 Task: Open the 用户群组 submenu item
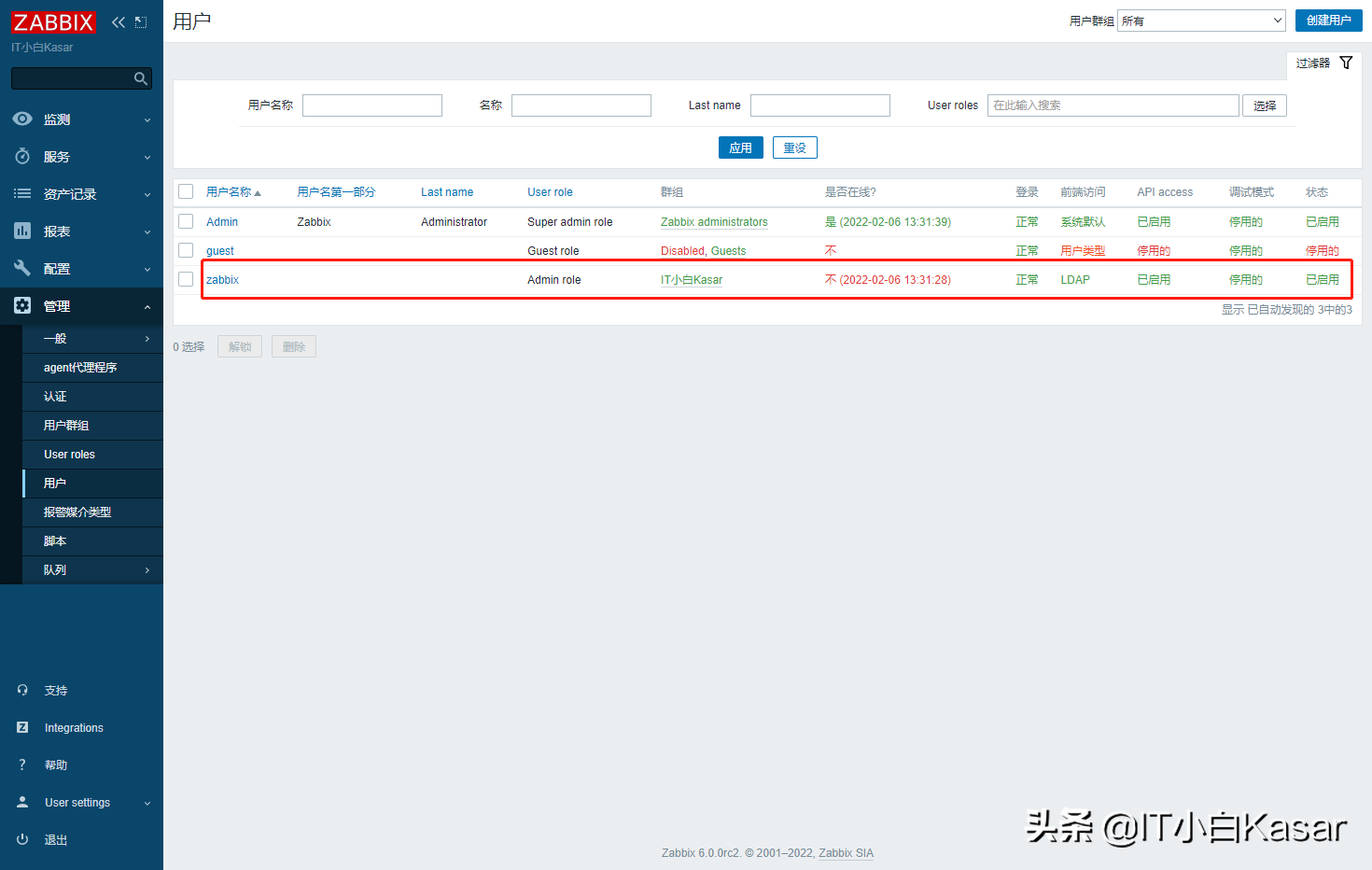(x=66, y=426)
